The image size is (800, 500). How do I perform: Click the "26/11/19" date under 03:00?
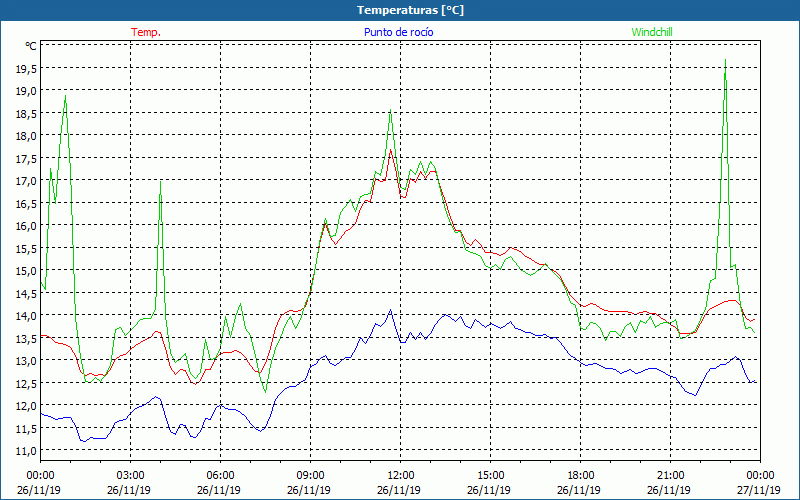pyautogui.click(x=129, y=490)
